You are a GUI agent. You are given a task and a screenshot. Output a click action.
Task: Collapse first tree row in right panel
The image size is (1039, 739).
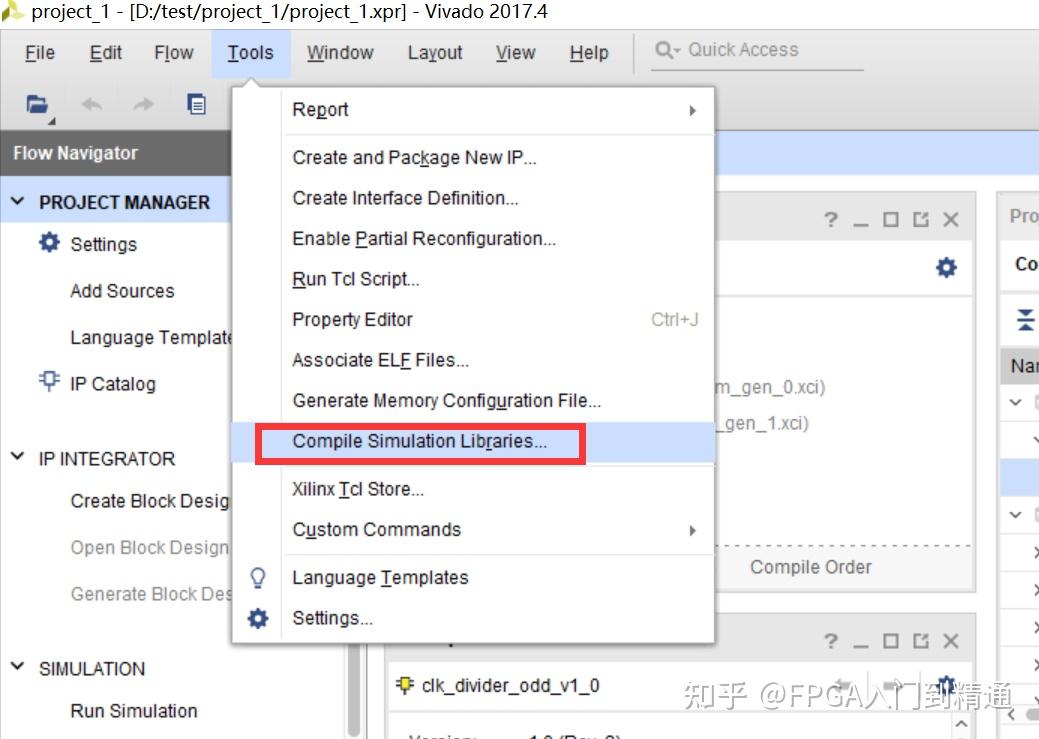point(1015,402)
